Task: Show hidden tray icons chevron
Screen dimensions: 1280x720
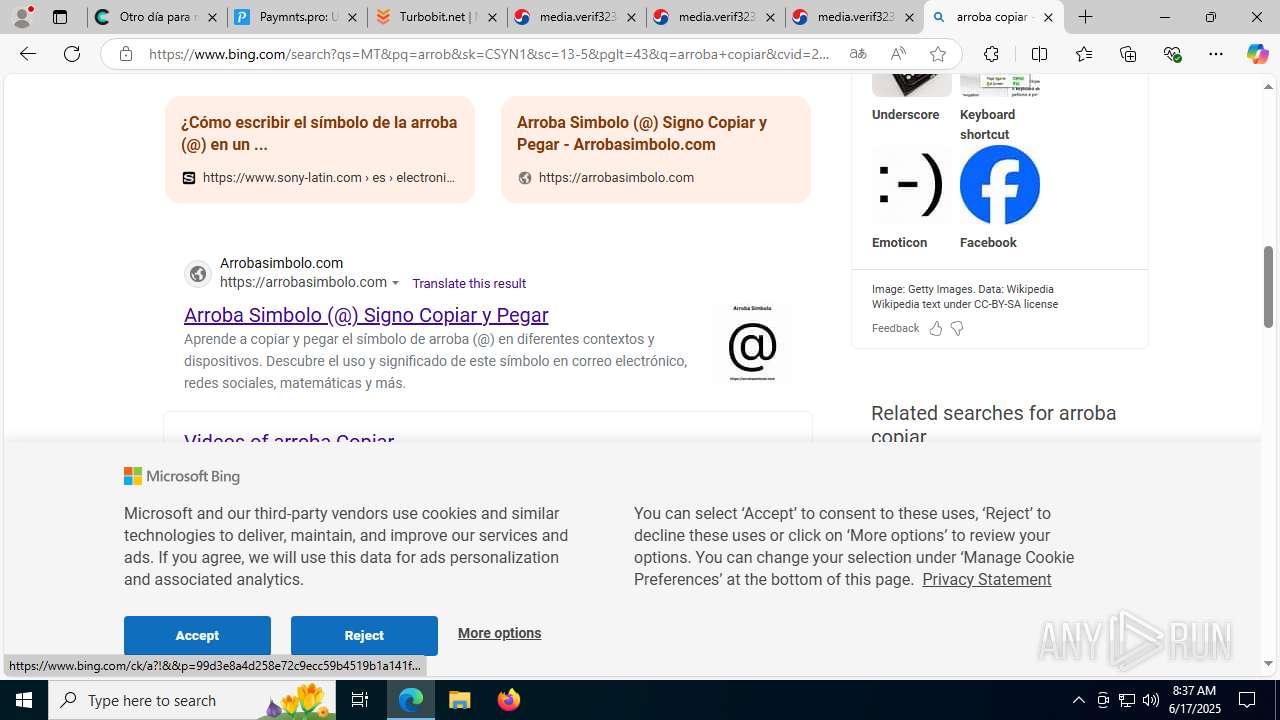Action: [1078, 700]
